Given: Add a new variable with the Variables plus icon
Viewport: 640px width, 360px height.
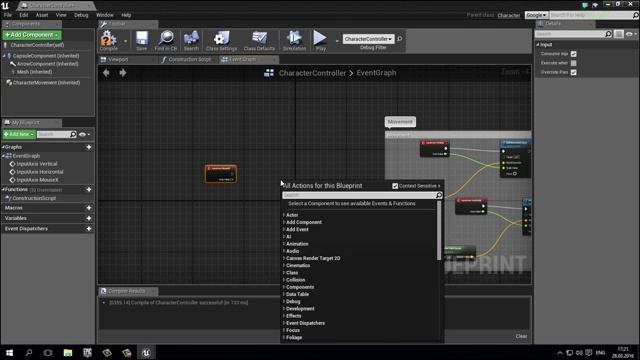Looking at the screenshot, I should pyautogui.click(x=89, y=218).
